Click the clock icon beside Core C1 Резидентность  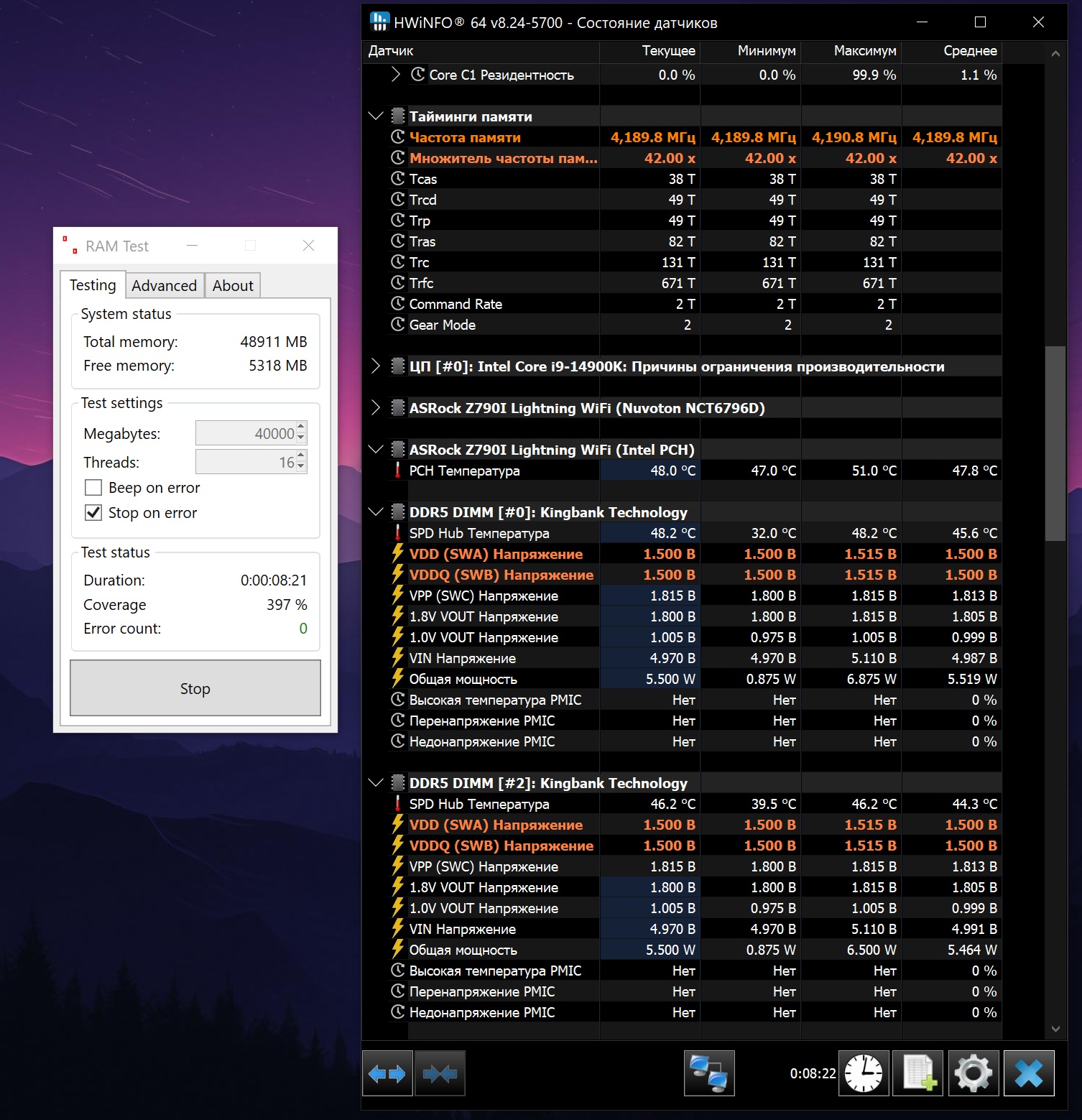pyautogui.click(x=417, y=74)
